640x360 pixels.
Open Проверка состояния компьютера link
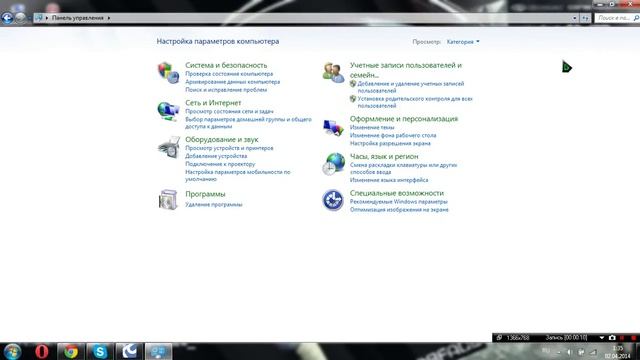click(229, 74)
